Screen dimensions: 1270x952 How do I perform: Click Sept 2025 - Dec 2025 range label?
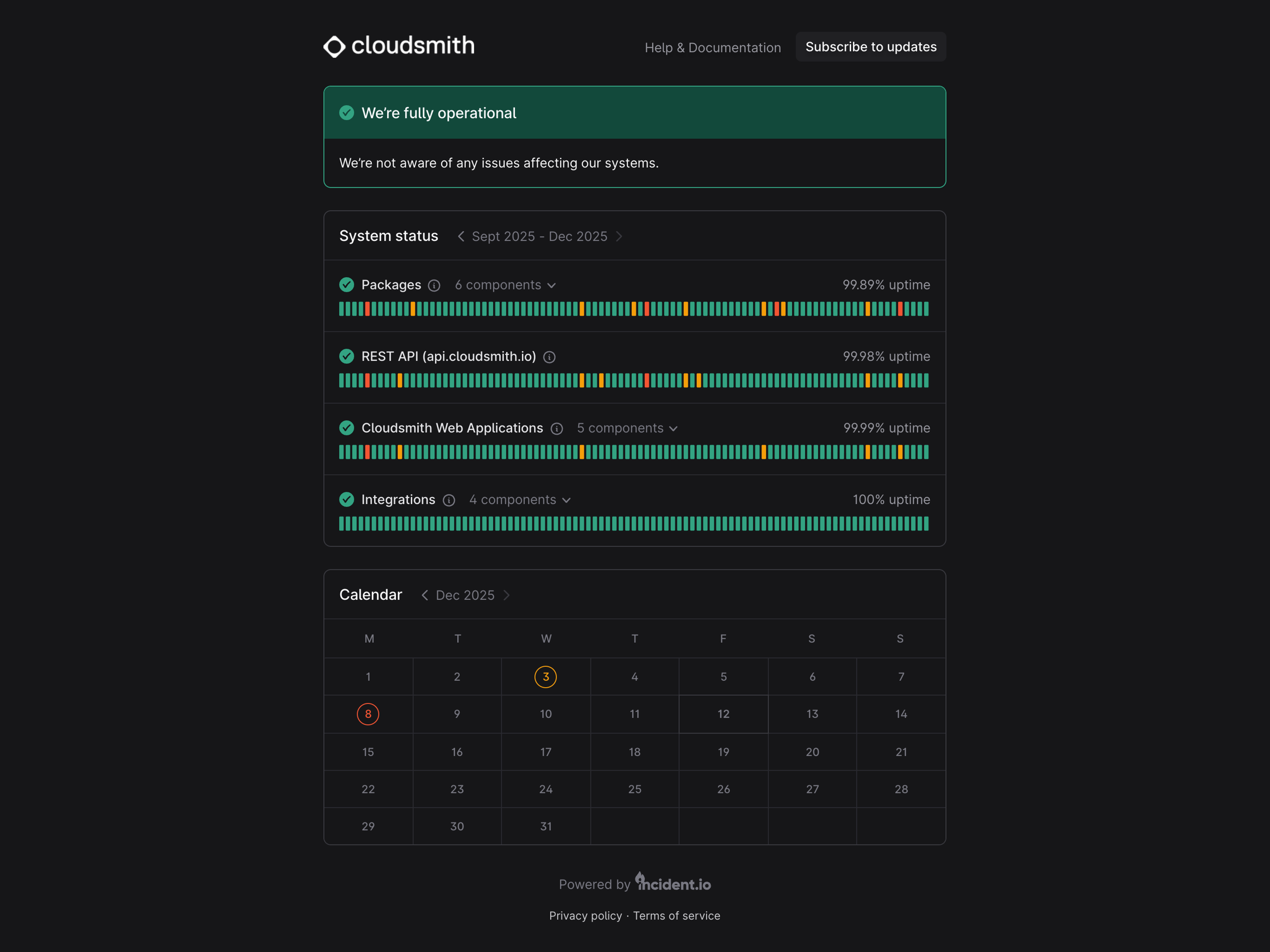[539, 236]
